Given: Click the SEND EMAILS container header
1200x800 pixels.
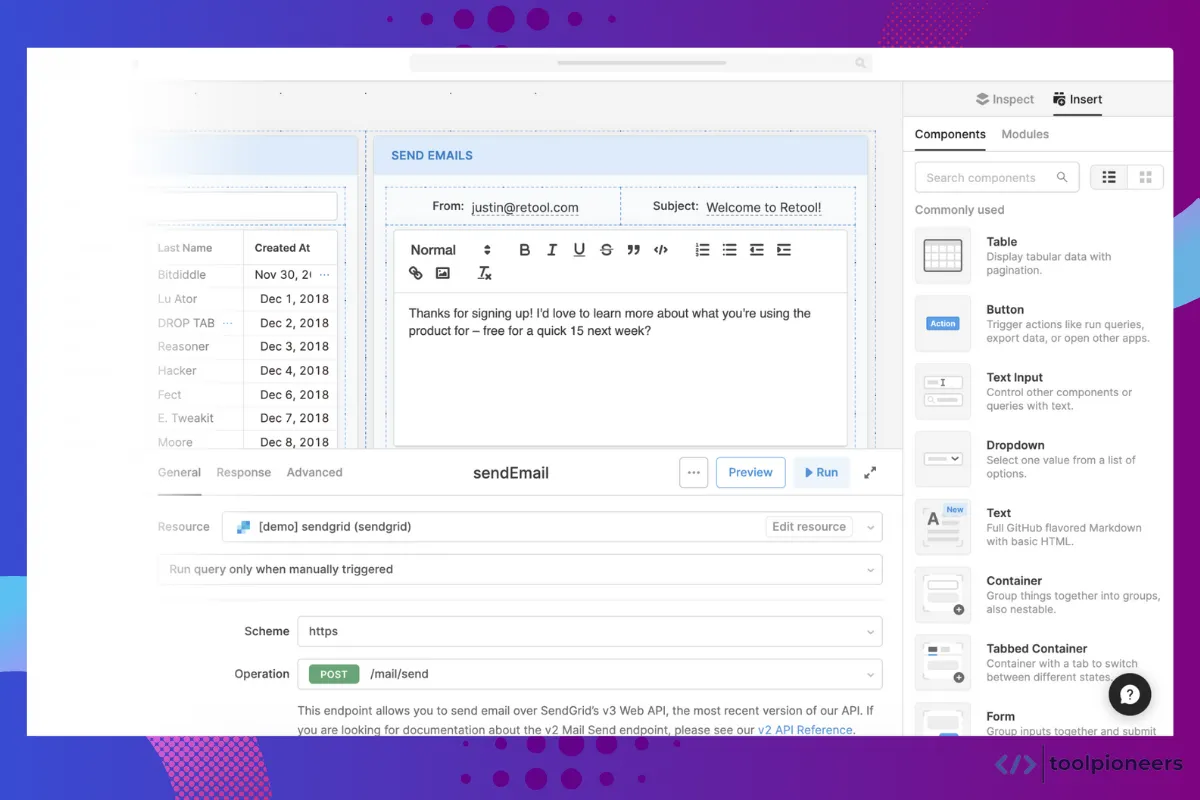Looking at the screenshot, I should pos(620,155).
